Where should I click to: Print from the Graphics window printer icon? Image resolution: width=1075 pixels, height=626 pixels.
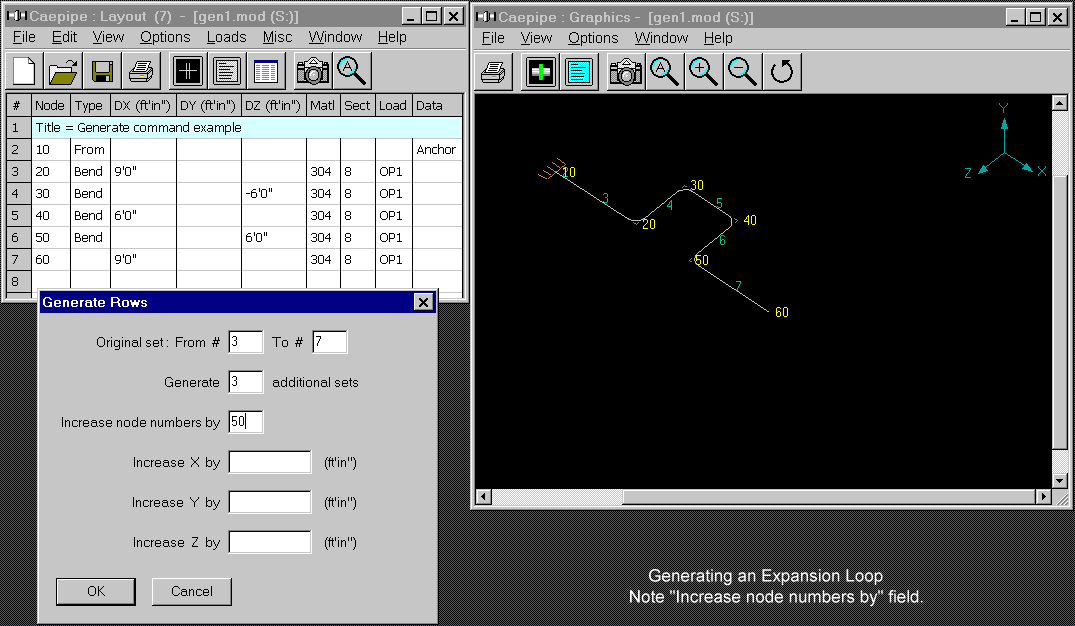click(494, 72)
